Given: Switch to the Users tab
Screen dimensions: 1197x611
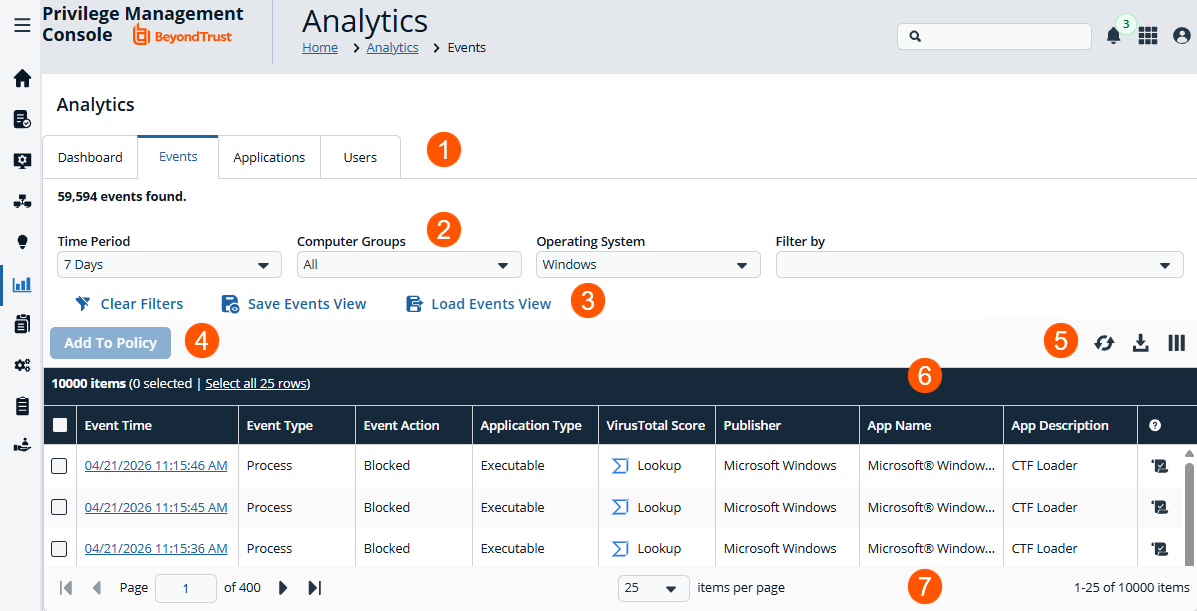Looking at the screenshot, I should tap(360, 157).
